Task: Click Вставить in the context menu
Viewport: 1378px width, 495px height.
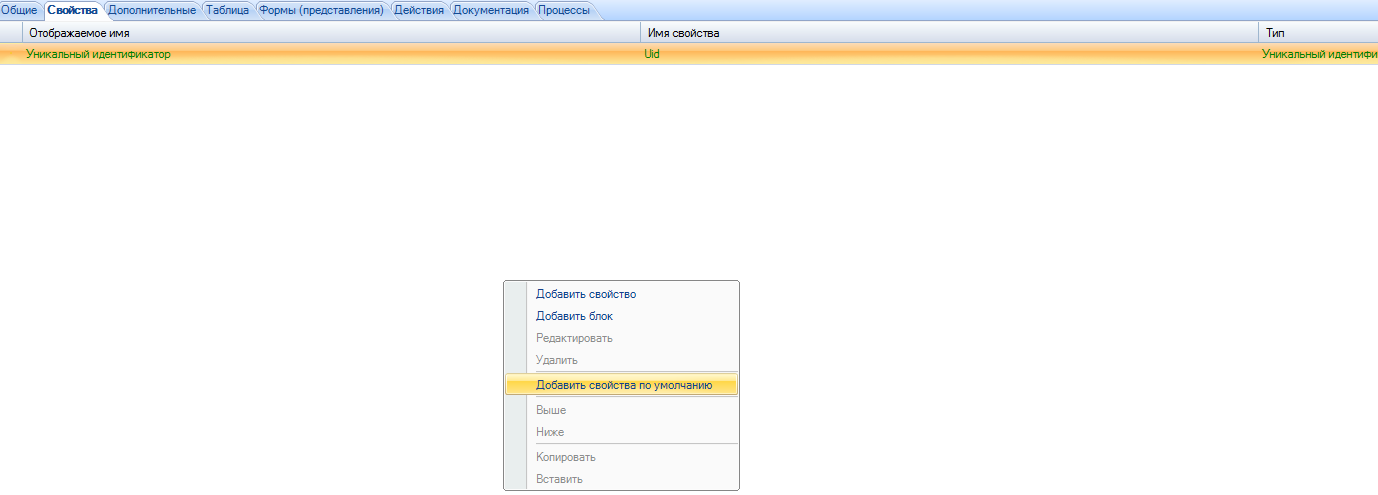Action: click(x=621, y=479)
